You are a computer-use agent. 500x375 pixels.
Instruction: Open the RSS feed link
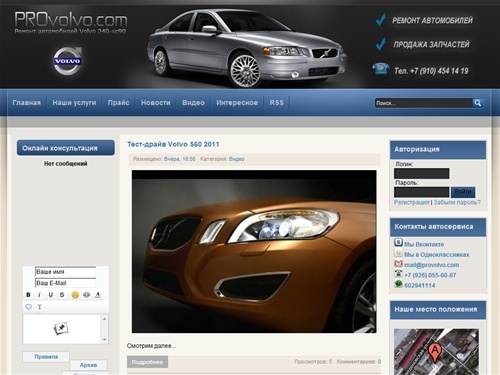277,103
